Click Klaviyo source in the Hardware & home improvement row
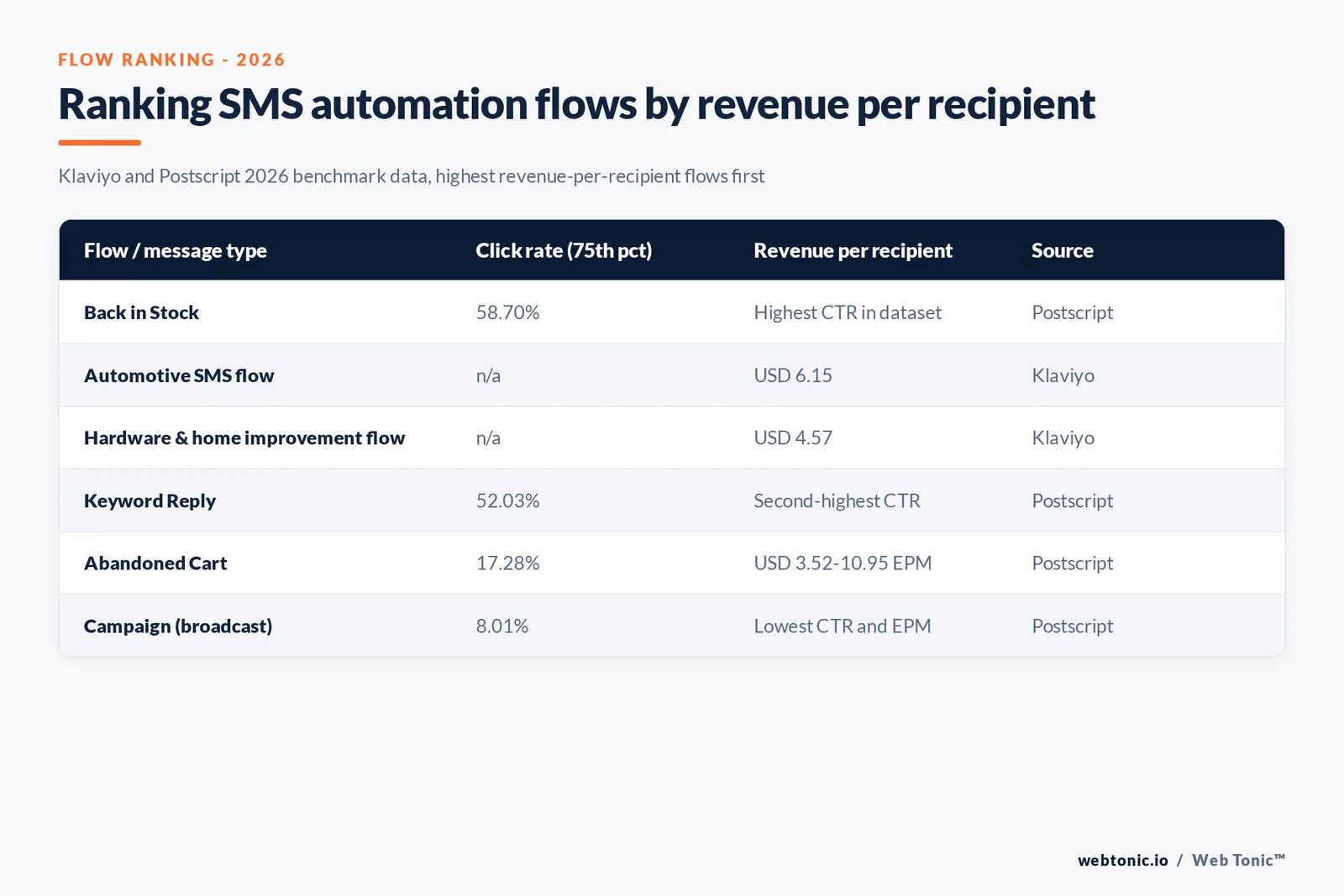The height and width of the screenshot is (896, 1344). [1063, 438]
